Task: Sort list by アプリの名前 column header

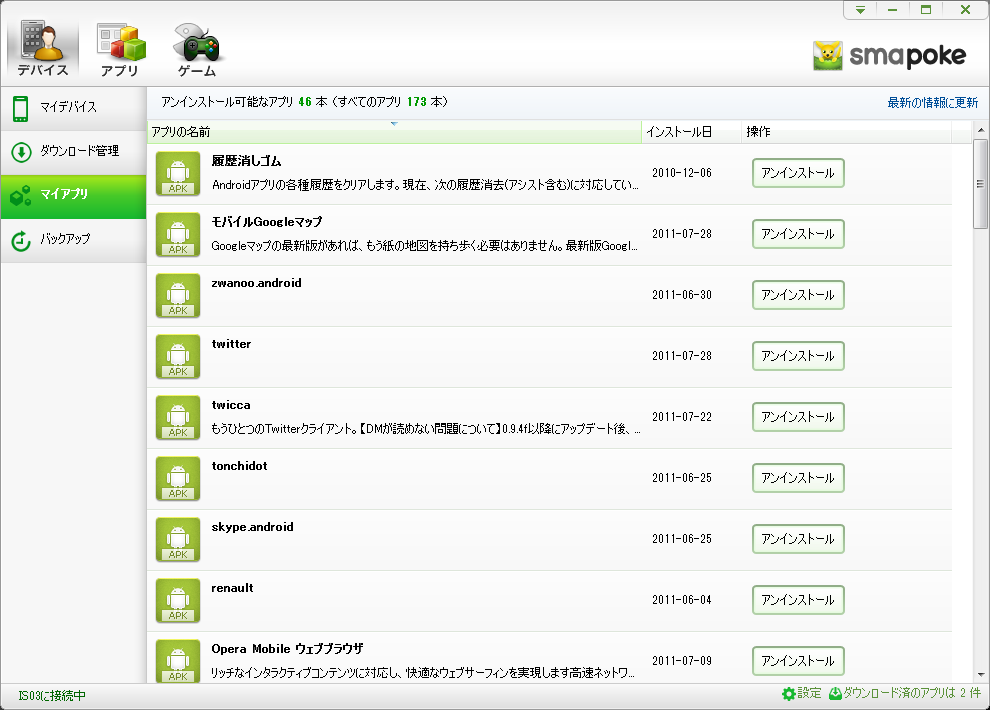Action: [395, 132]
